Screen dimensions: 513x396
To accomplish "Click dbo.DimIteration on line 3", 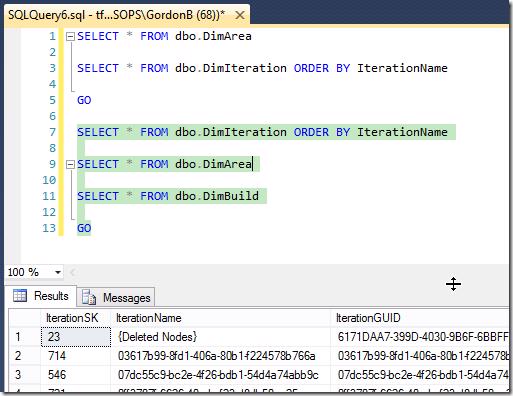I will coord(231,68).
